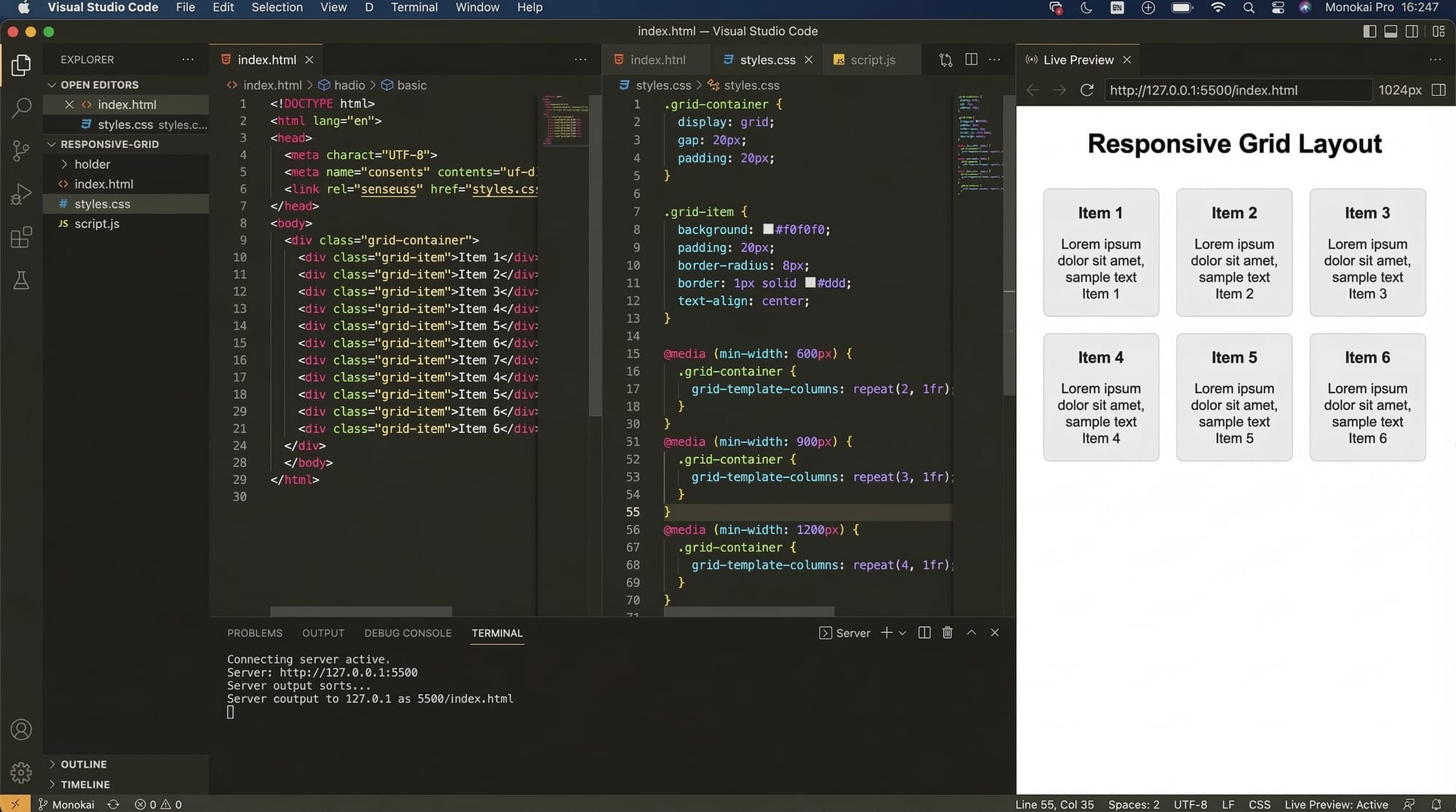Image resolution: width=1456 pixels, height=812 pixels.
Task: Split the terminal panel
Action: click(x=924, y=632)
